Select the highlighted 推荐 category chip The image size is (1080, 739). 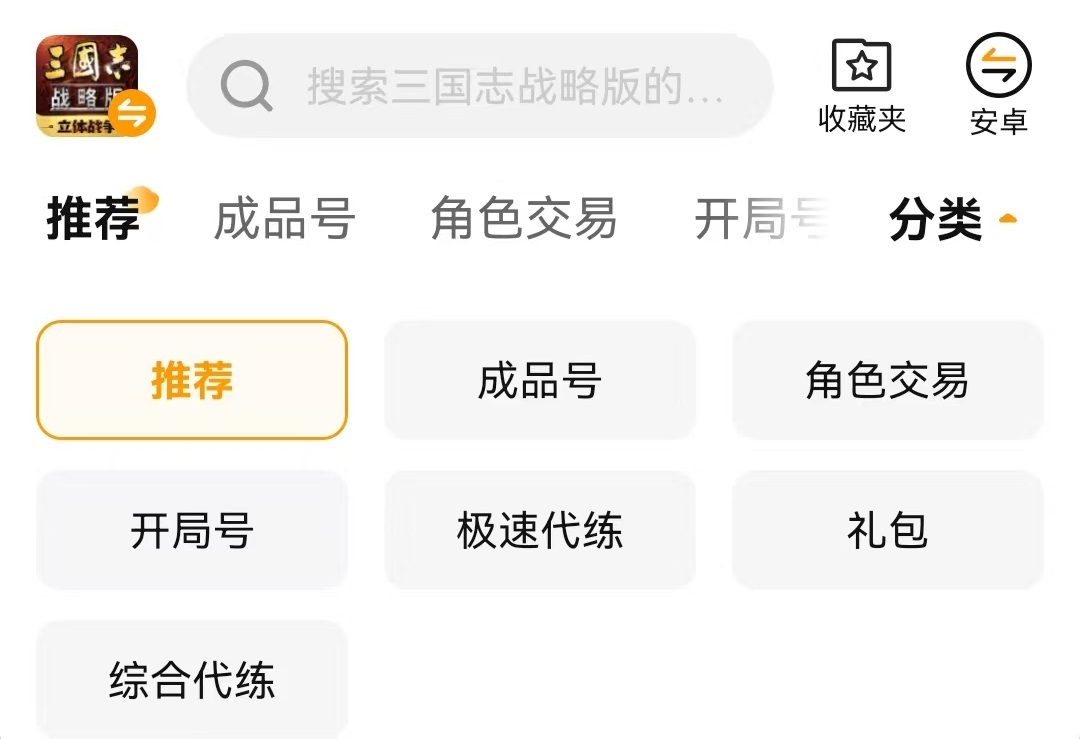(192, 380)
